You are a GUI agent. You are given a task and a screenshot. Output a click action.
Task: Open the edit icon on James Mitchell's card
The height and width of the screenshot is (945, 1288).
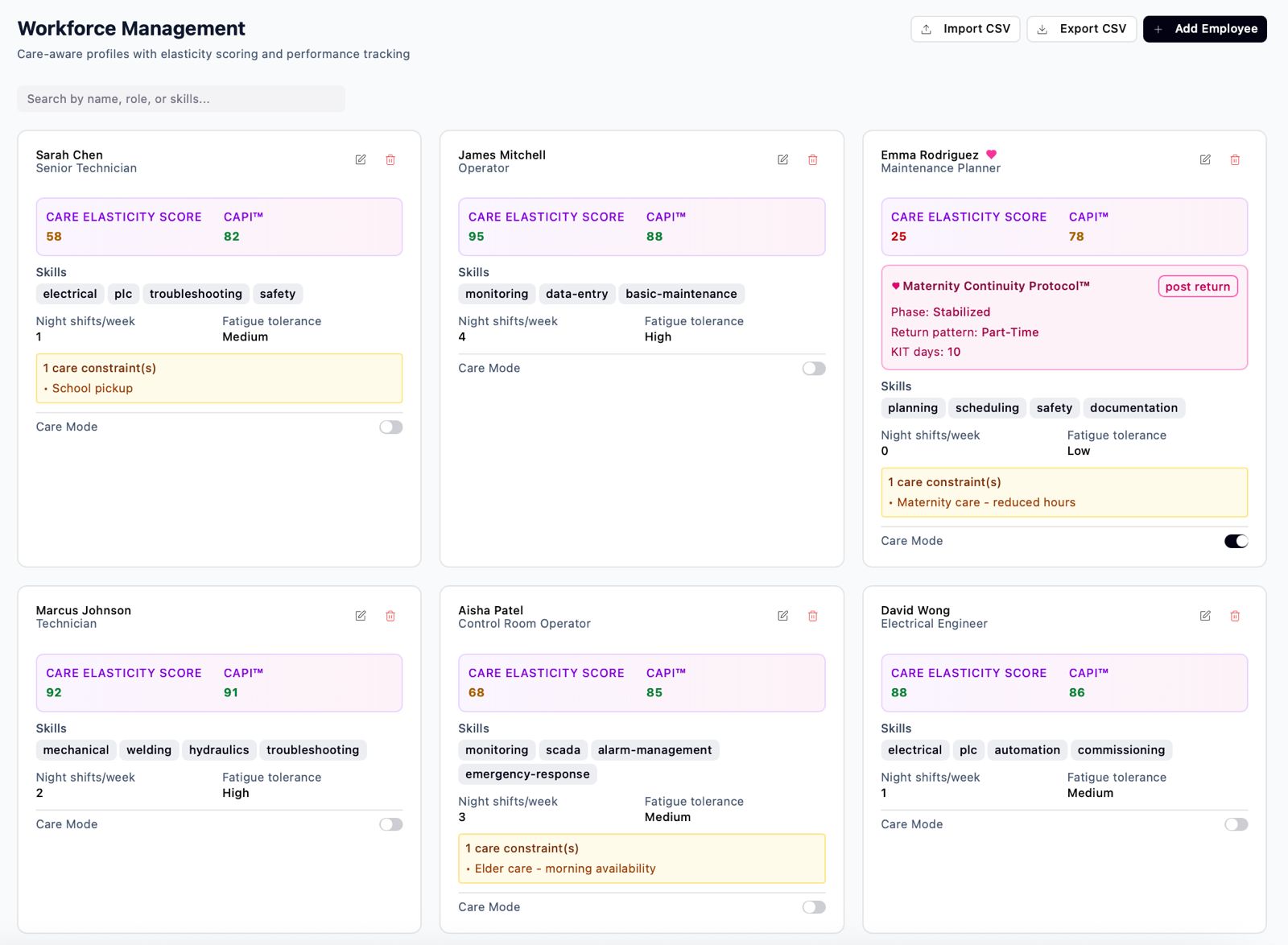click(782, 160)
